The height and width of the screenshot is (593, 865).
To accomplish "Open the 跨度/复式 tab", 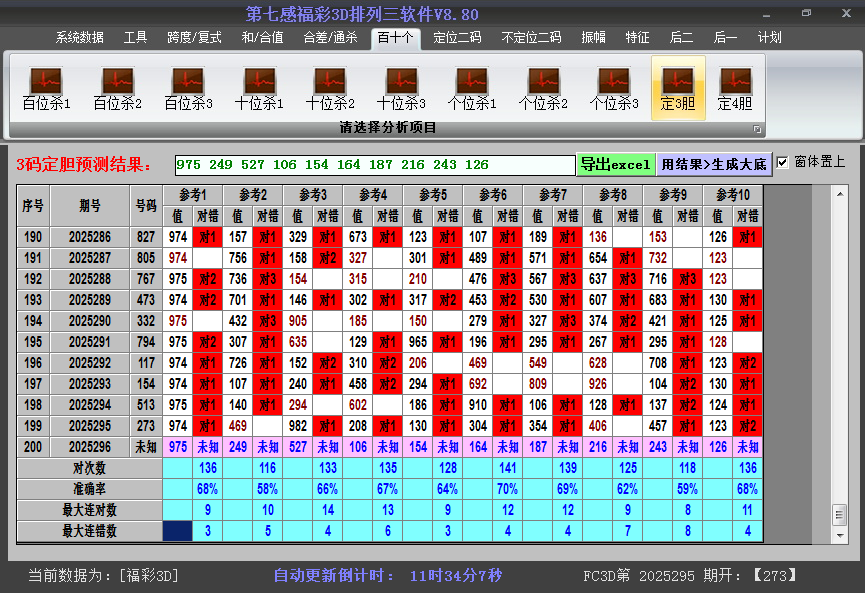I will click(194, 37).
